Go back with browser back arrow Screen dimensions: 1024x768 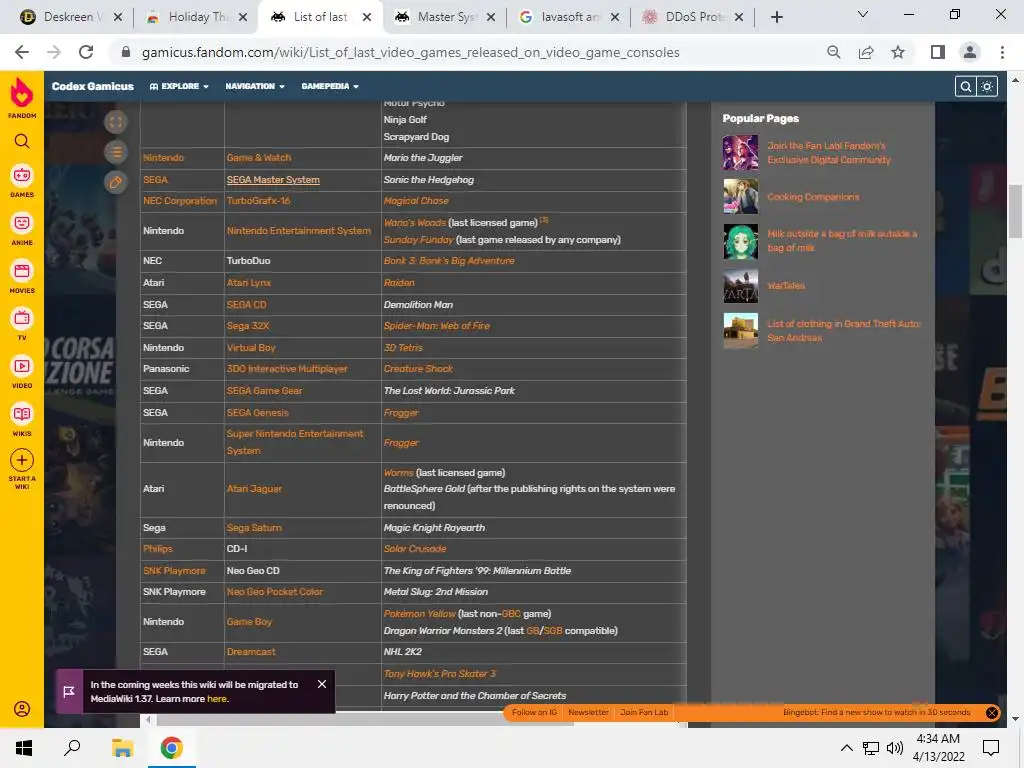pyautogui.click(x=22, y=52)
